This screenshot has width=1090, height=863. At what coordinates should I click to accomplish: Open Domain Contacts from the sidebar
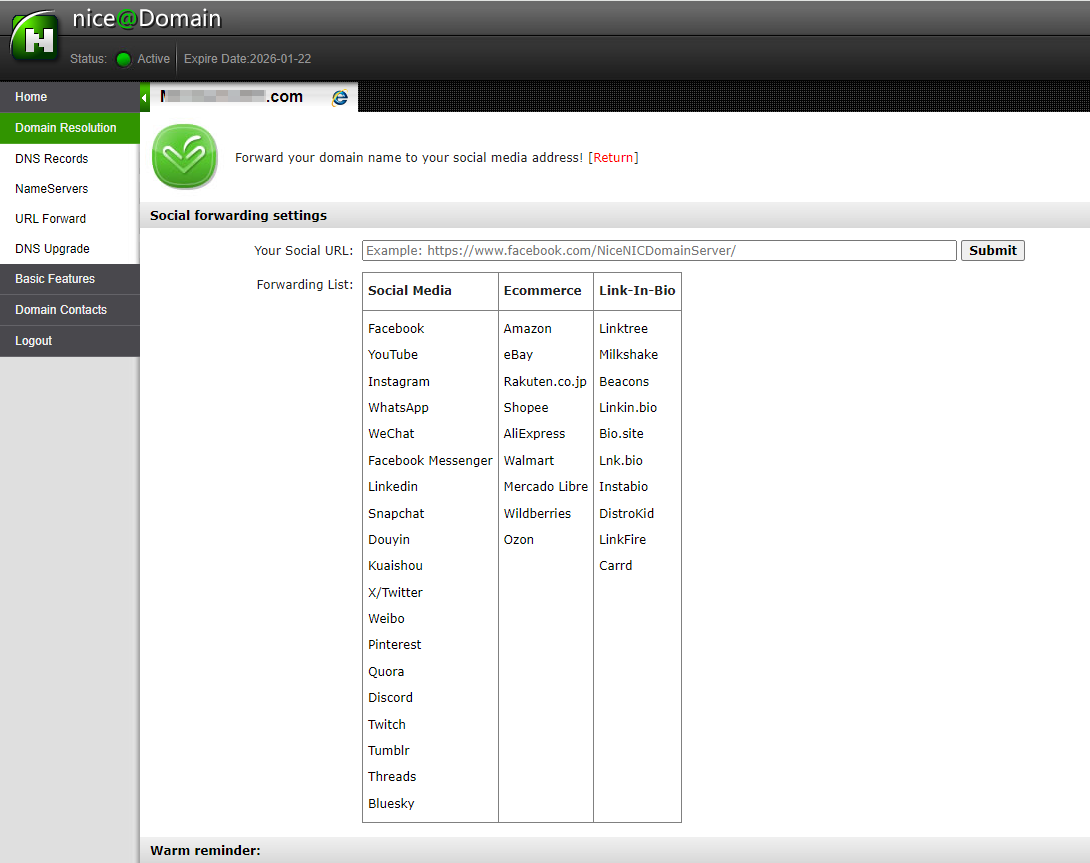click(x=61, y=310)
